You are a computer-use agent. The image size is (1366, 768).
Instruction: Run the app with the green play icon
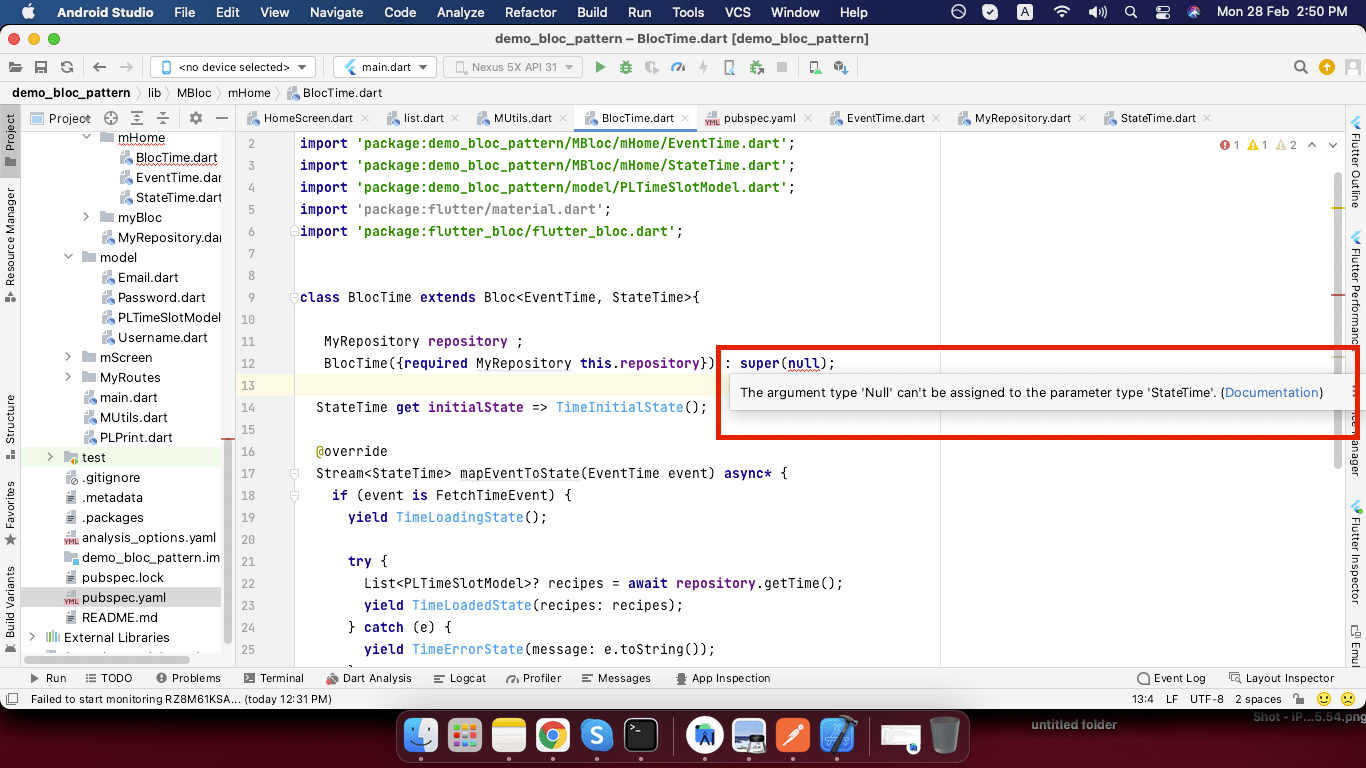point(600,67)
